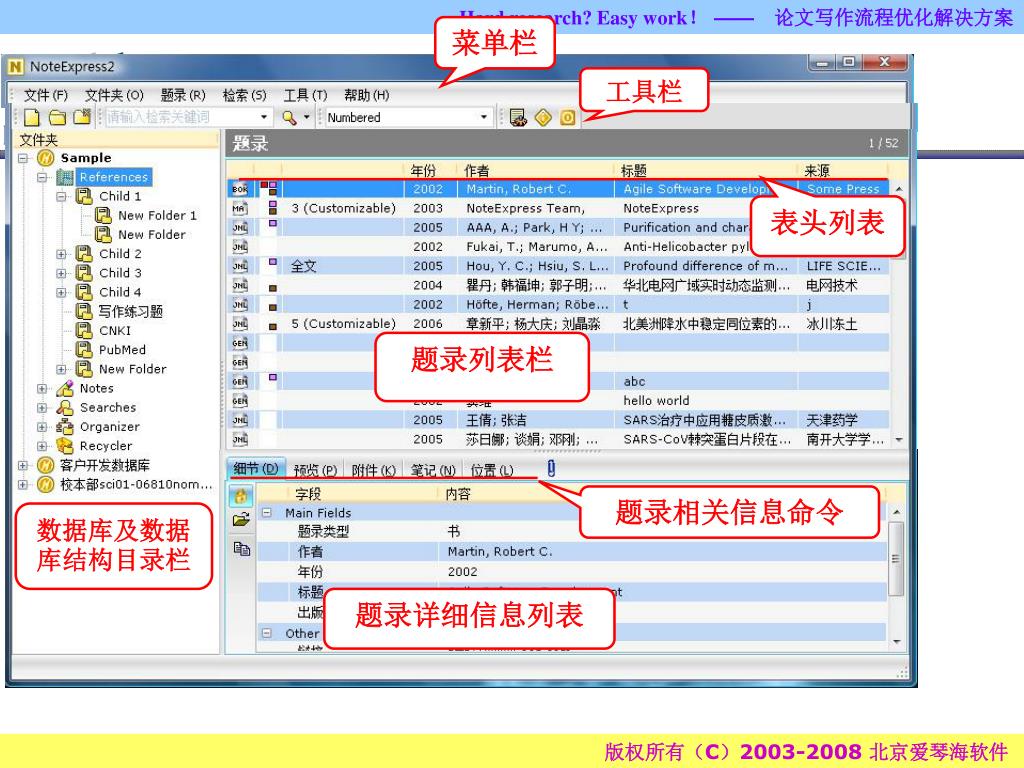Click the PubMed folder icon
Screen dimensions: 1024x768
click(x=84, y=350)
